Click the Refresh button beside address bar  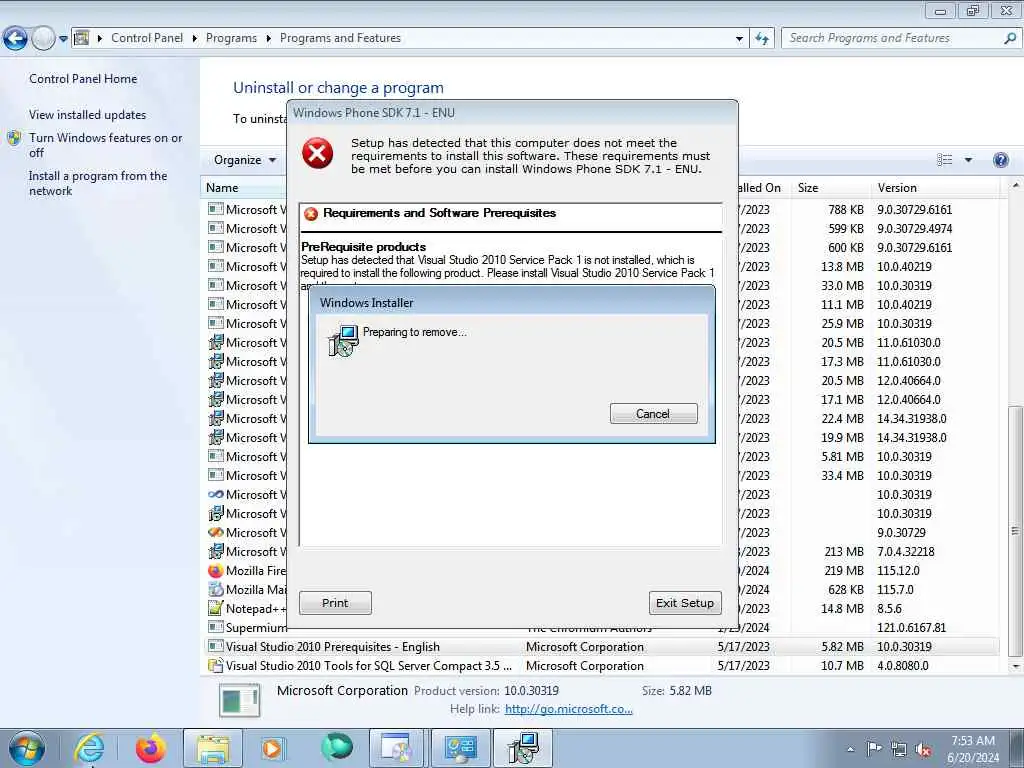[761, 39]
